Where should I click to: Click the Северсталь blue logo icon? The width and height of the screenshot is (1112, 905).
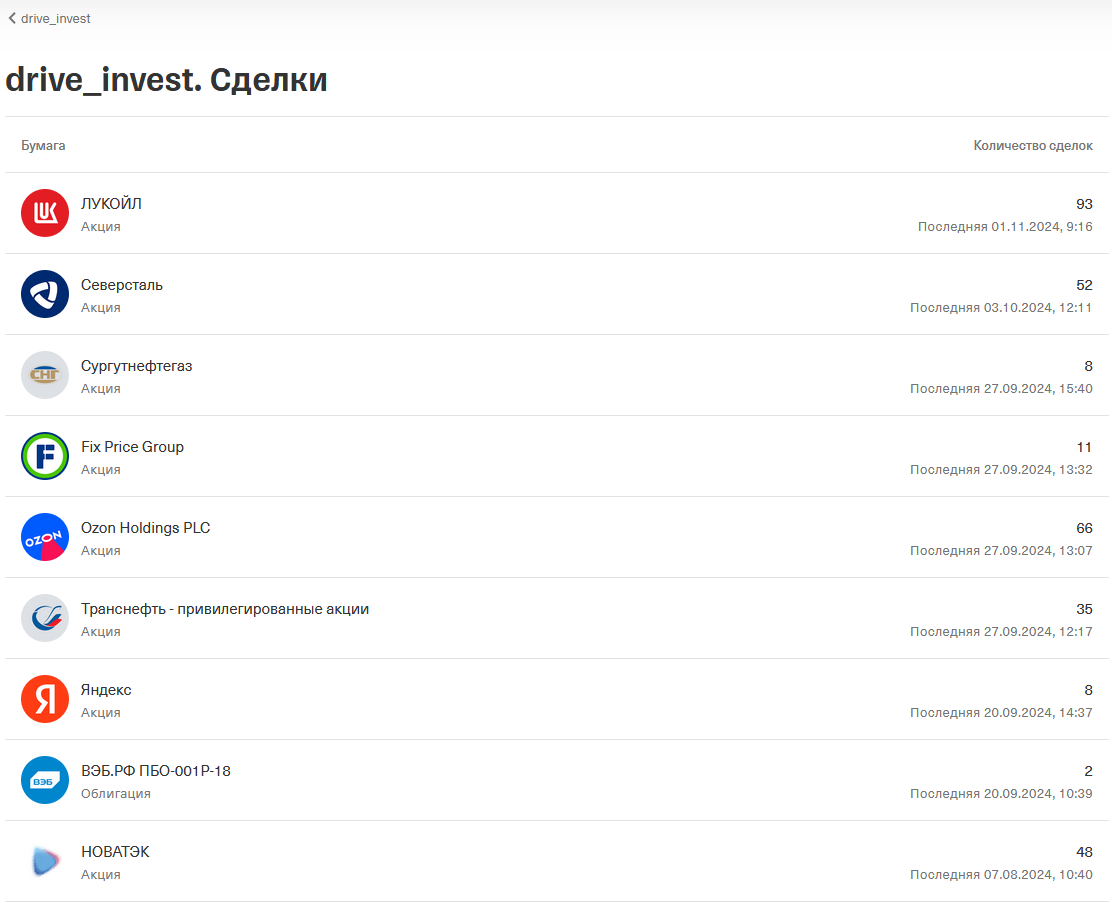45,294
